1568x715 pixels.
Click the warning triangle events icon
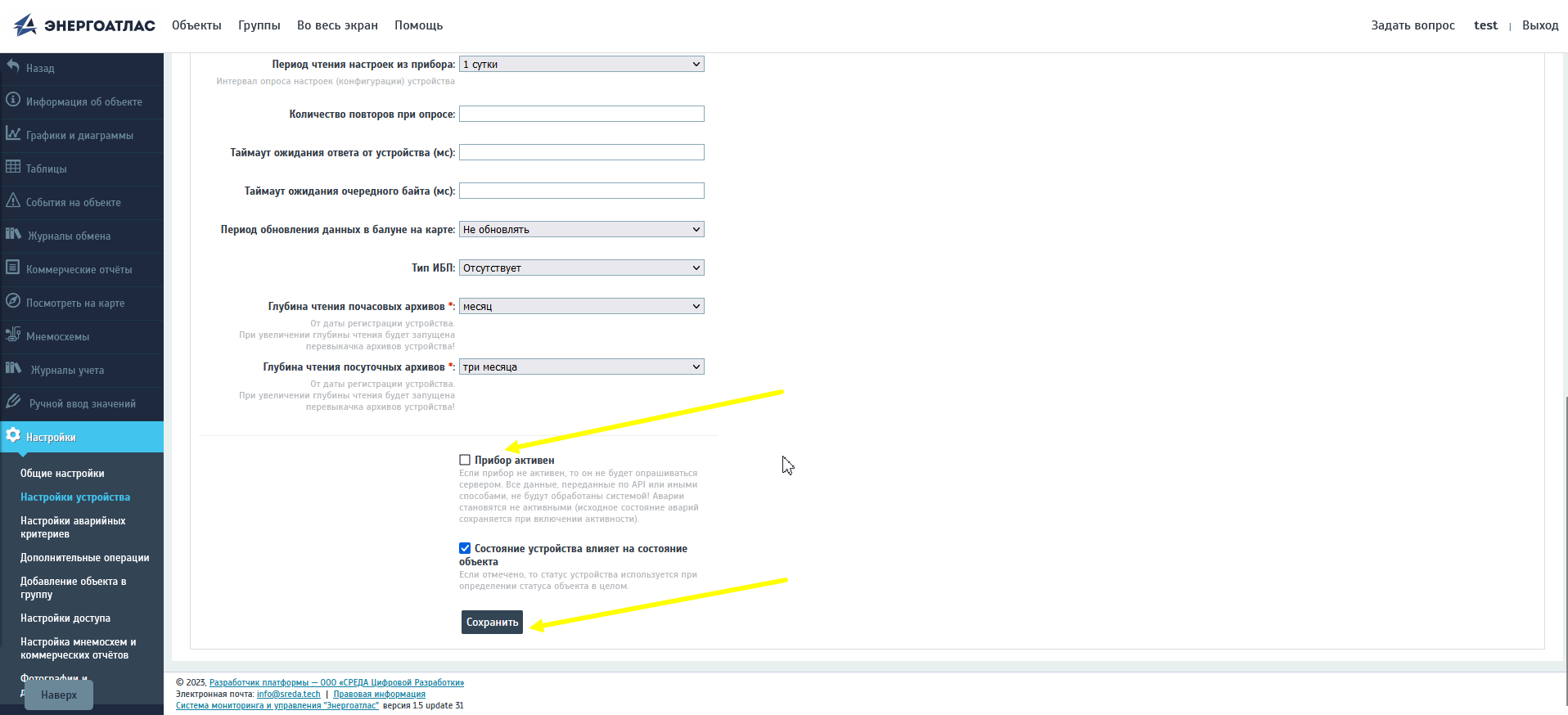point(13,200)
